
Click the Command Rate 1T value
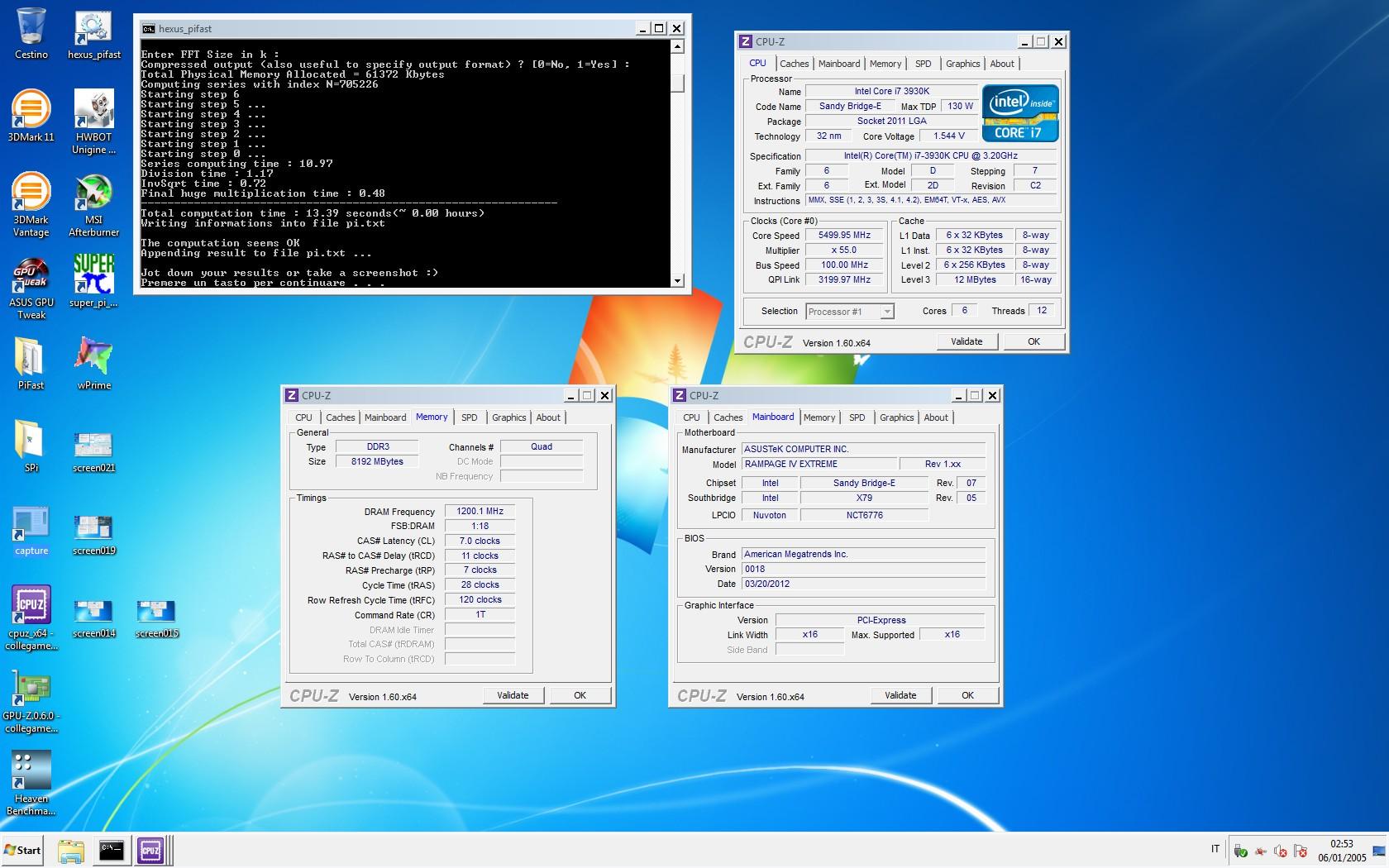coord(480,614)
